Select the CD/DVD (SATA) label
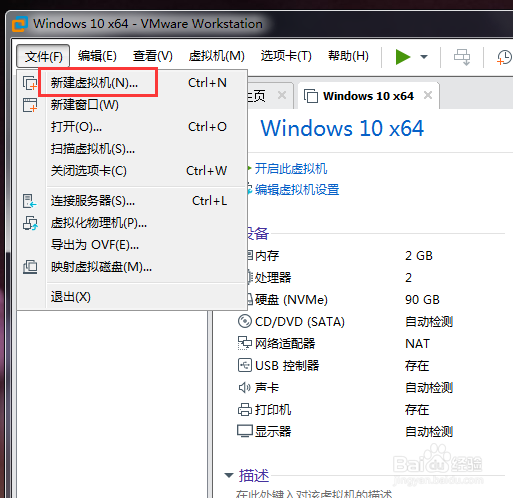The image size is (513, 498). (x=300, y=322)
